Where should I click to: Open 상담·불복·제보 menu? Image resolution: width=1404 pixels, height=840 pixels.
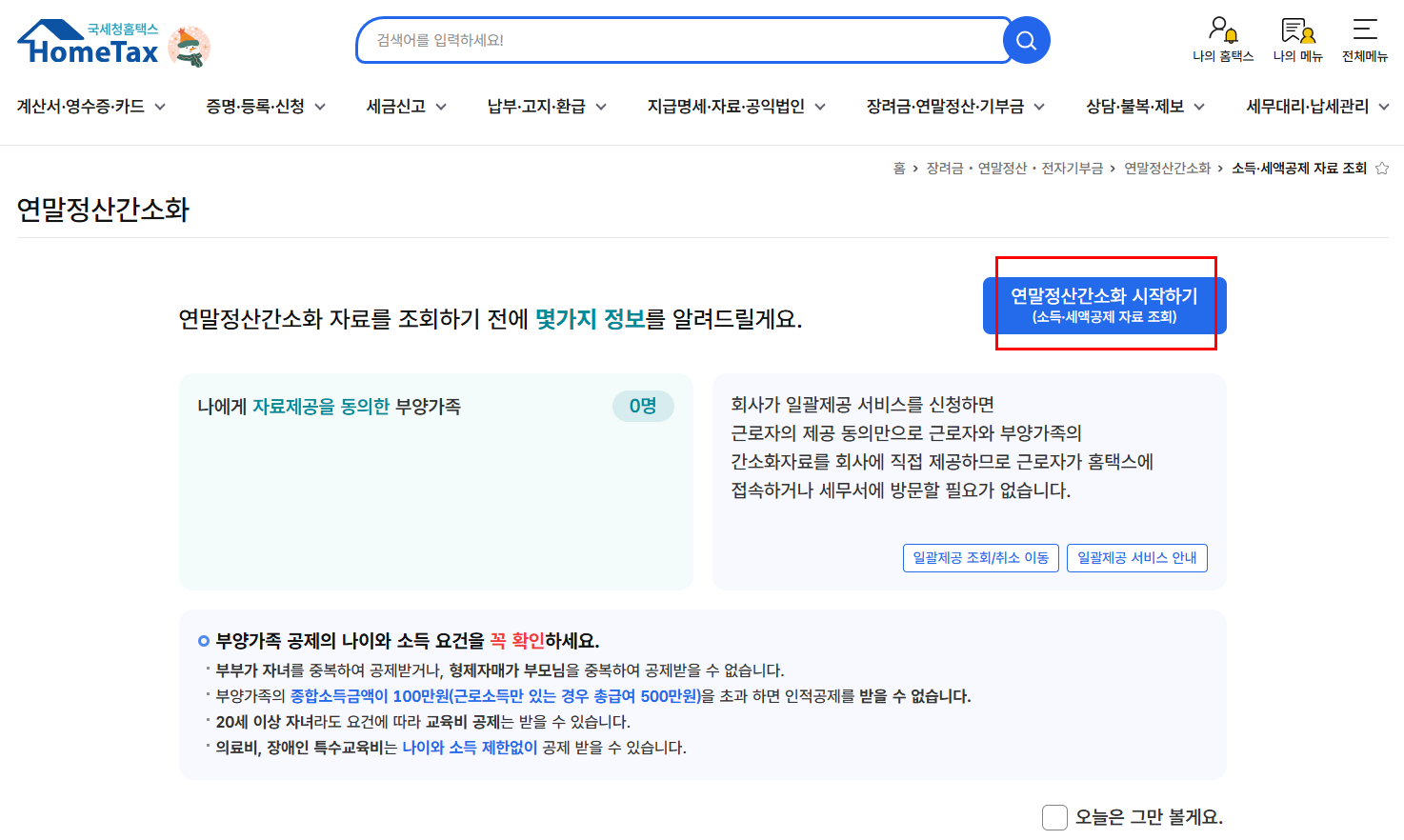[1145, 107]
